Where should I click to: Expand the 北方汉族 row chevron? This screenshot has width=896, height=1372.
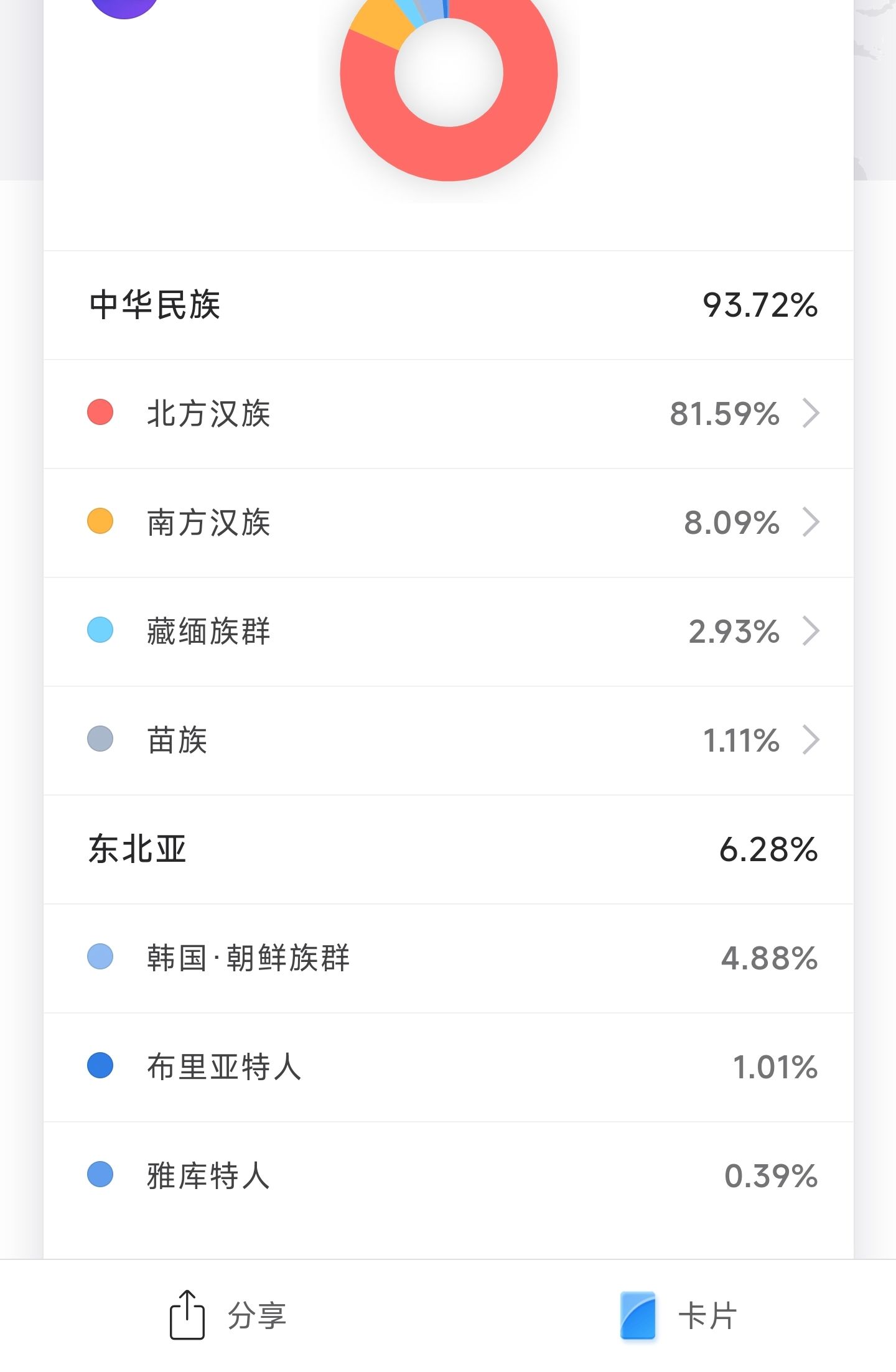pyautogui.click(x=811, y=413)
